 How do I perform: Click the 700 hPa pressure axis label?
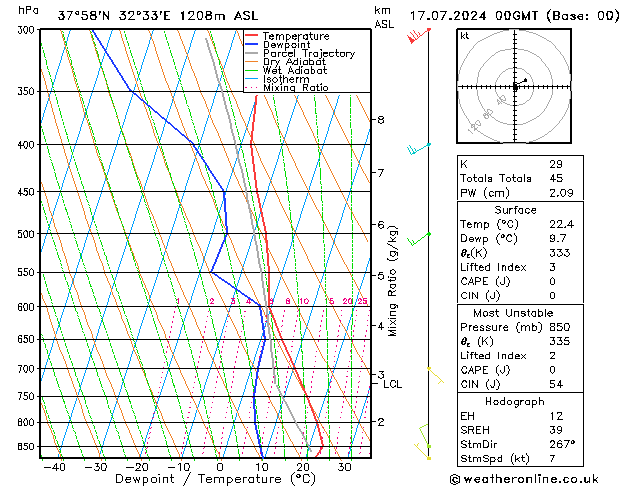pyautogui.click(x=28, y=369)
